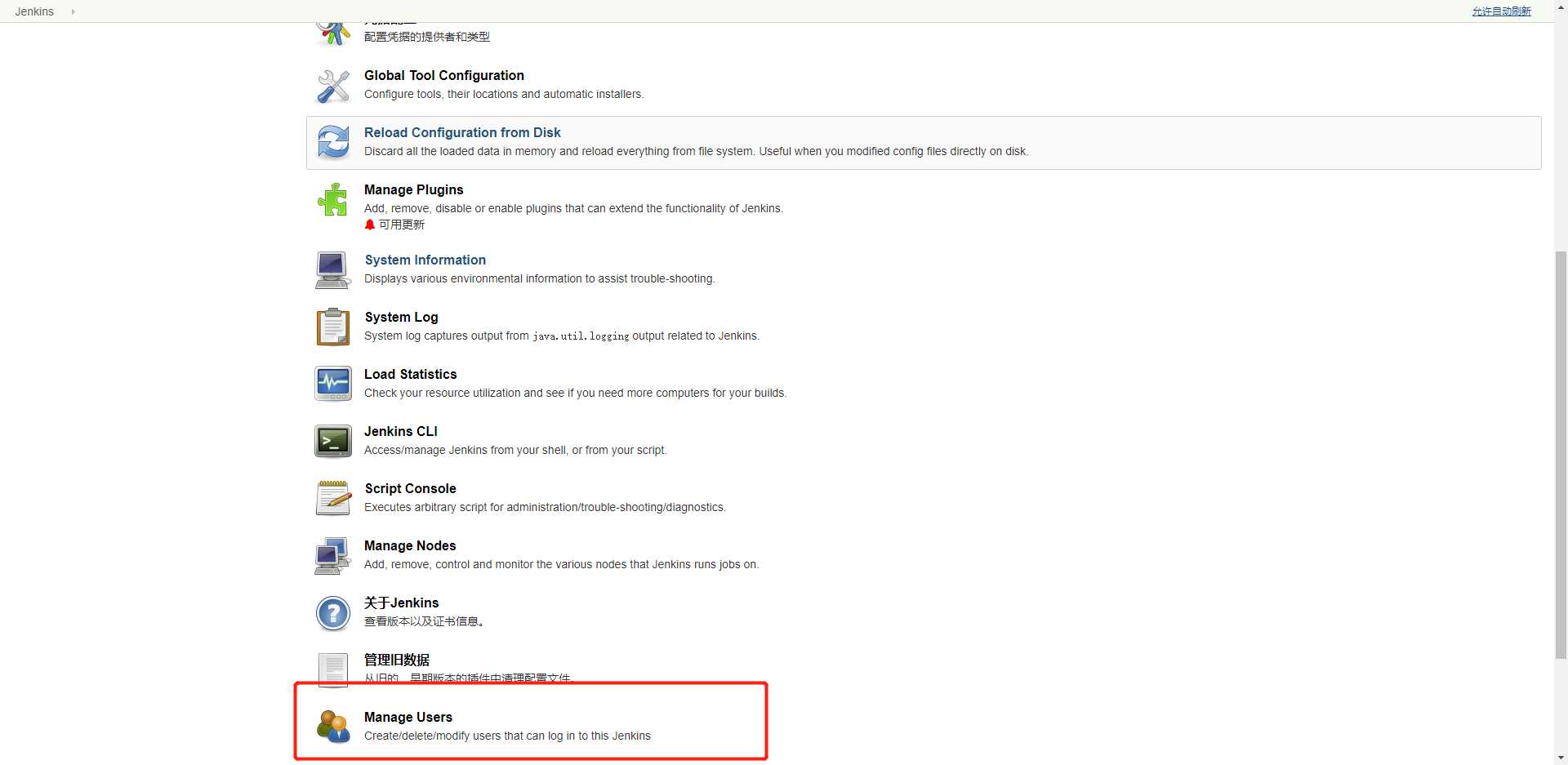Click the Manage Plugins puzzle piece icon
The height and width of the screenshot is (765, 1568).
click(333, 200)
